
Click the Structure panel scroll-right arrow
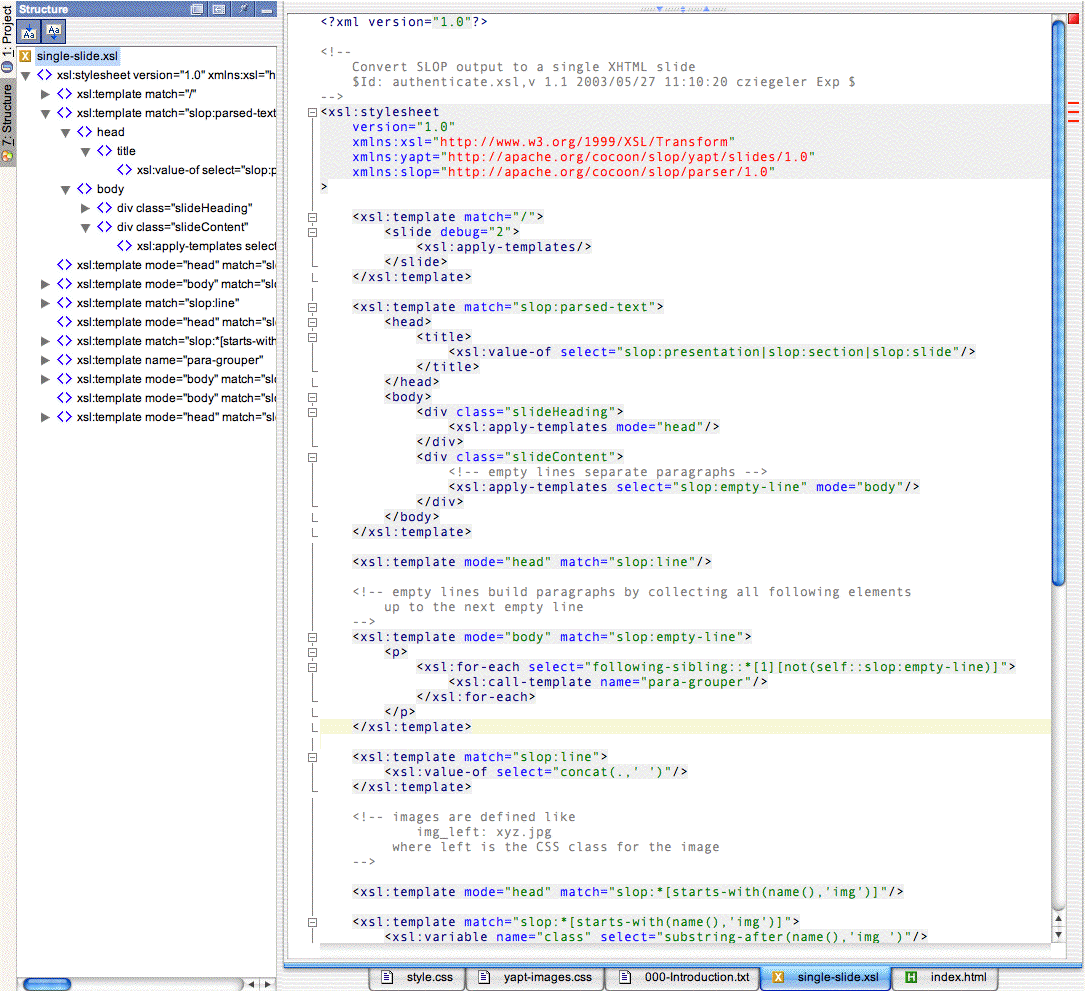click(267, 983)
